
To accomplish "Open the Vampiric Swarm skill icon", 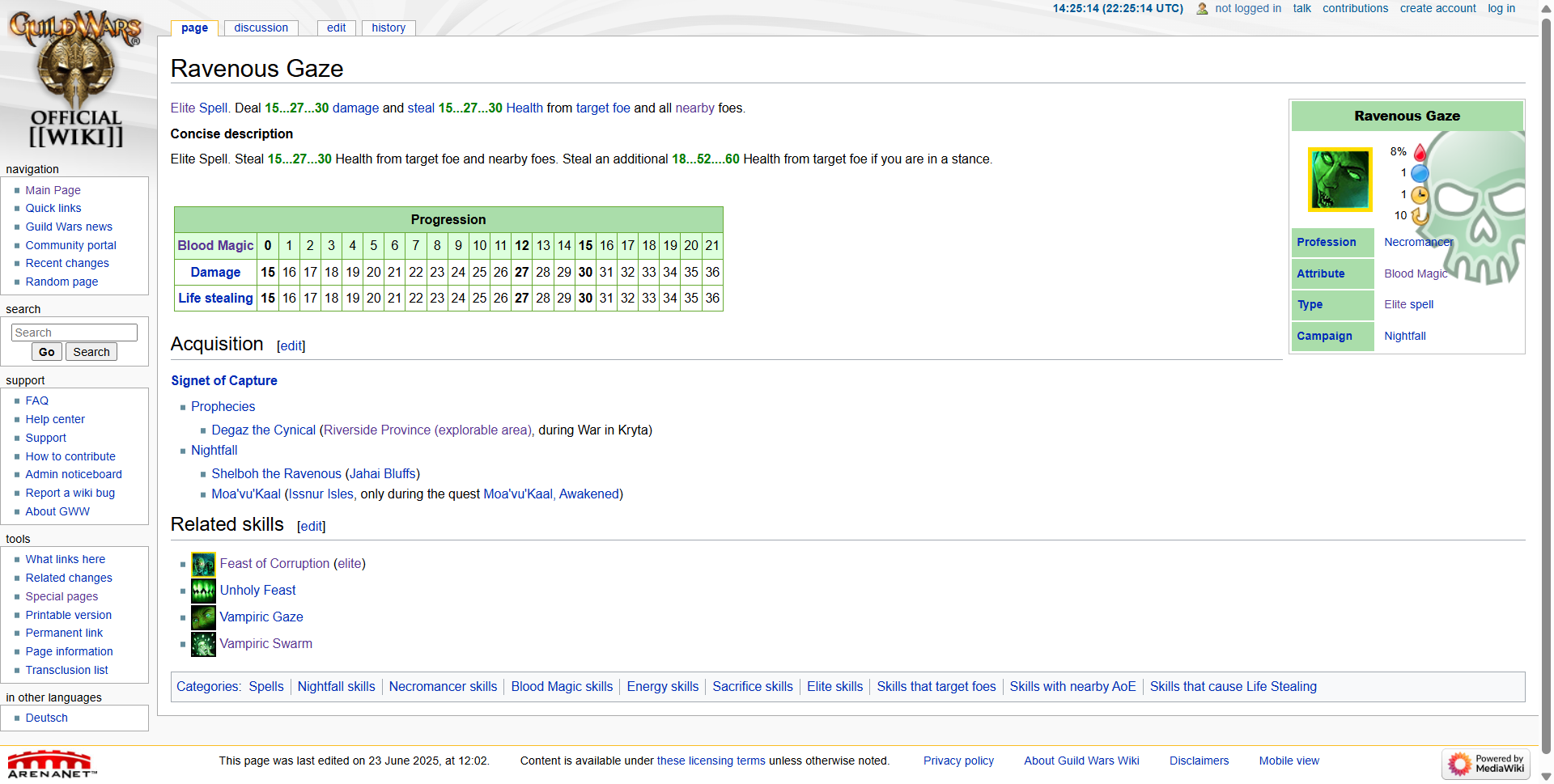I will [x=203, y=644].
